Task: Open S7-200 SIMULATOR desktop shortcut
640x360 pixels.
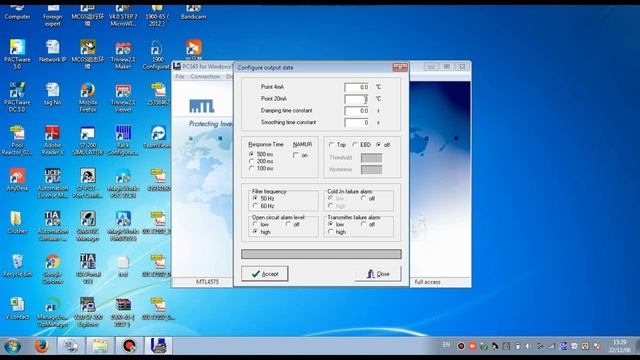Action: [x=88, y=140]
